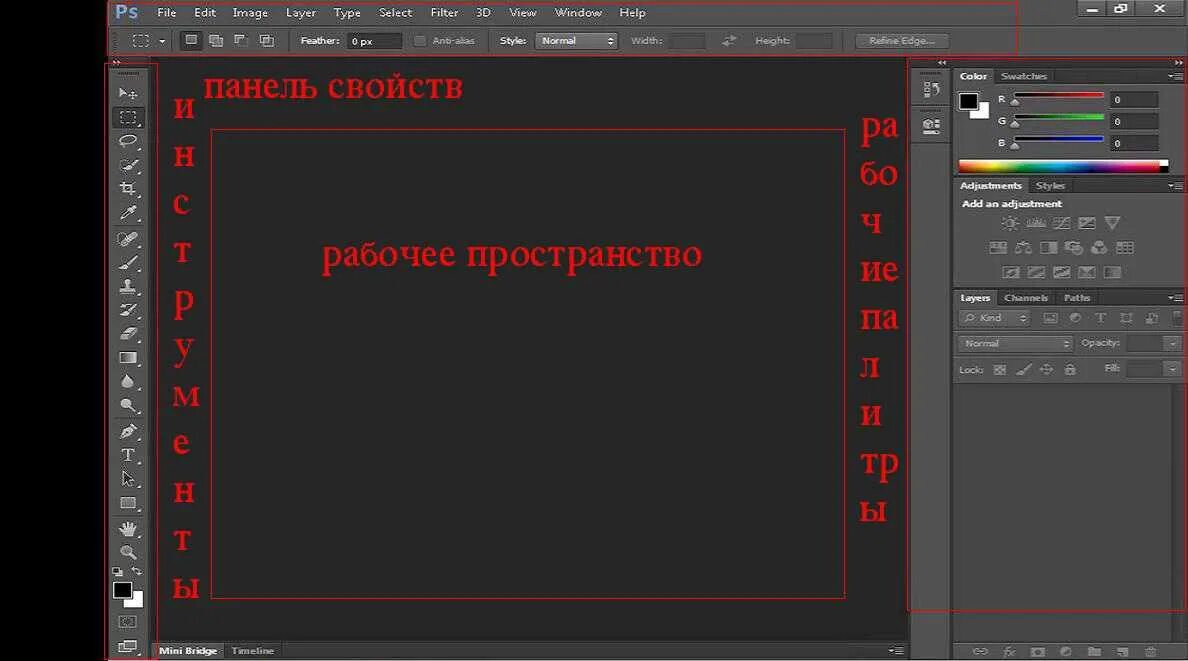Screen dimensions: 1188x661
Task: Open the Style dropdown set to Normal
Action: click(x=576, y=41)
